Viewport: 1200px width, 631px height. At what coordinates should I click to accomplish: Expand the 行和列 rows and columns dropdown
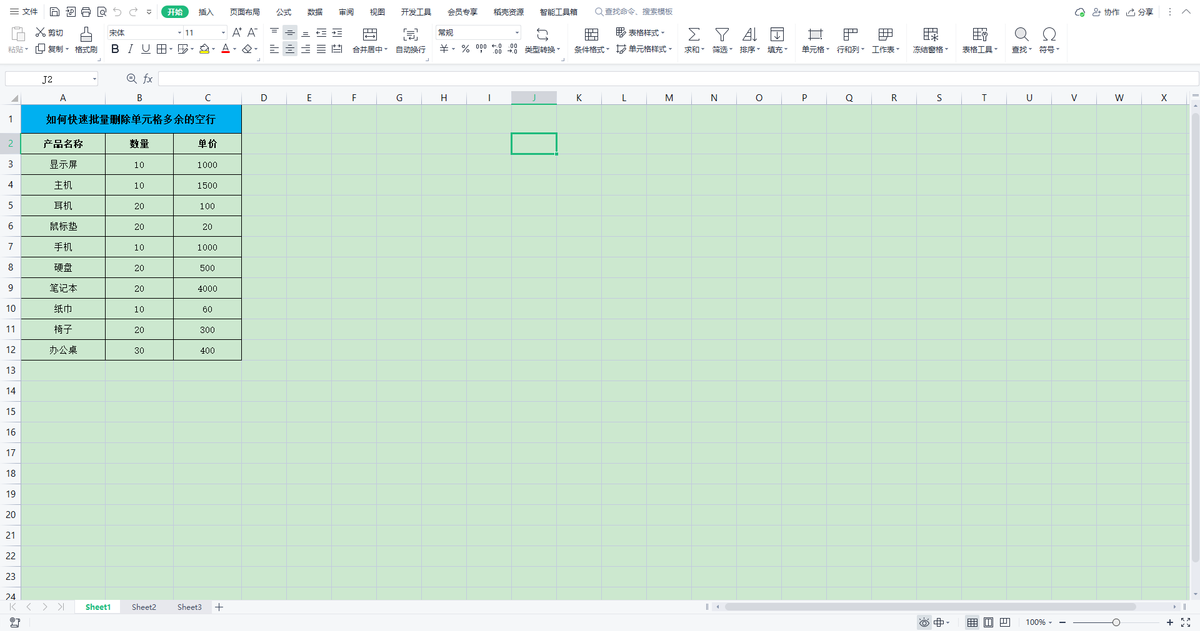(862, 49)
